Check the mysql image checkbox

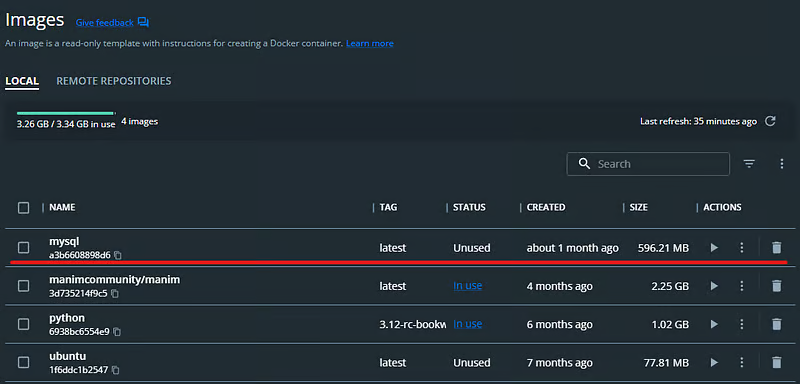pos(23,248)
